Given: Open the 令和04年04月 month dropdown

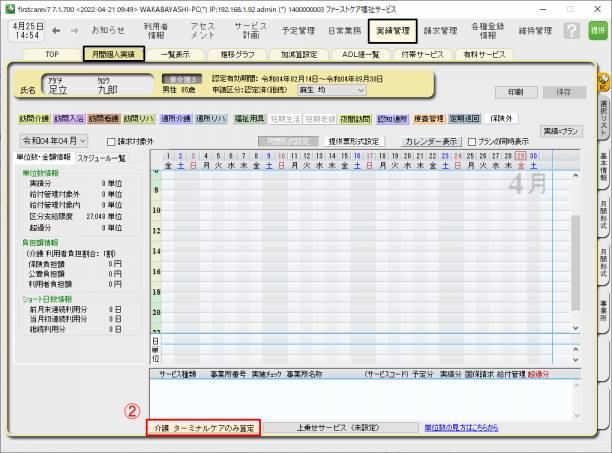Looking at the screenshot, I should [x=58, y=141].
